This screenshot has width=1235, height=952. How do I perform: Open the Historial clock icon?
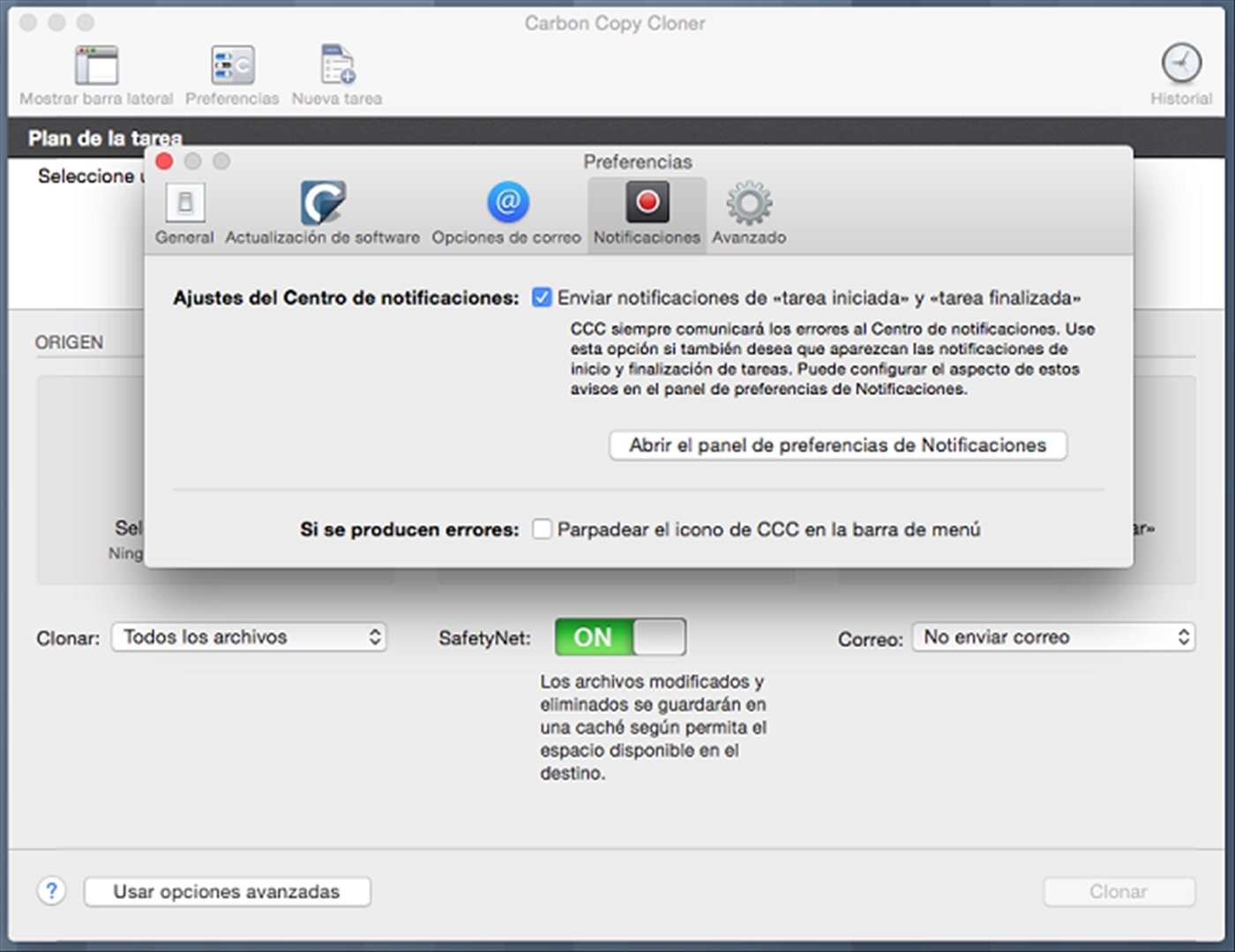tap(1180, 64)
